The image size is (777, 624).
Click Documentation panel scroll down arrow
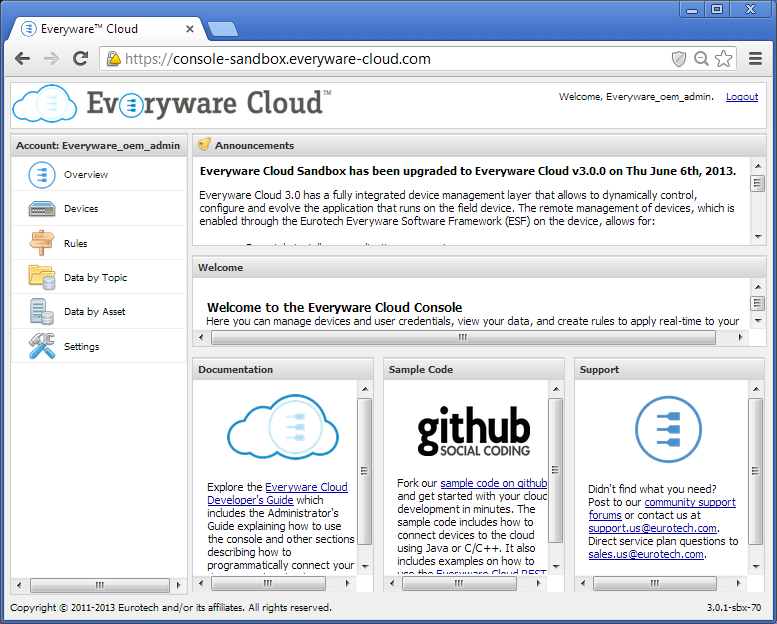coord(365,566)
